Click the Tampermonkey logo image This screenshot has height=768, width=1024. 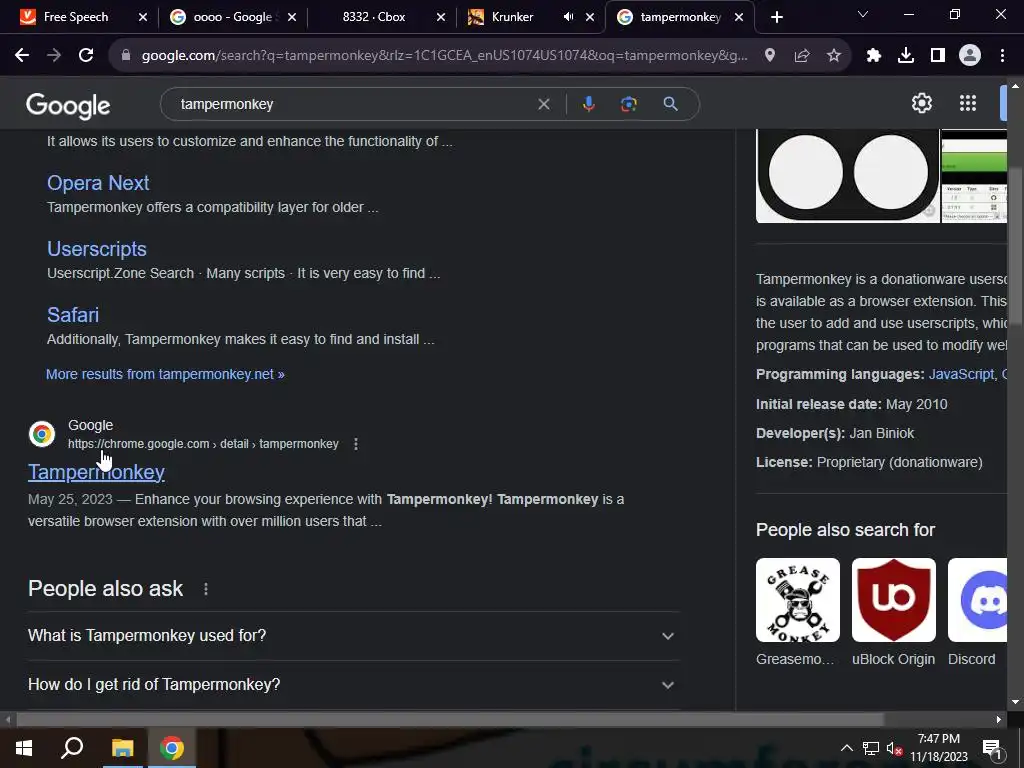point(848,175)
